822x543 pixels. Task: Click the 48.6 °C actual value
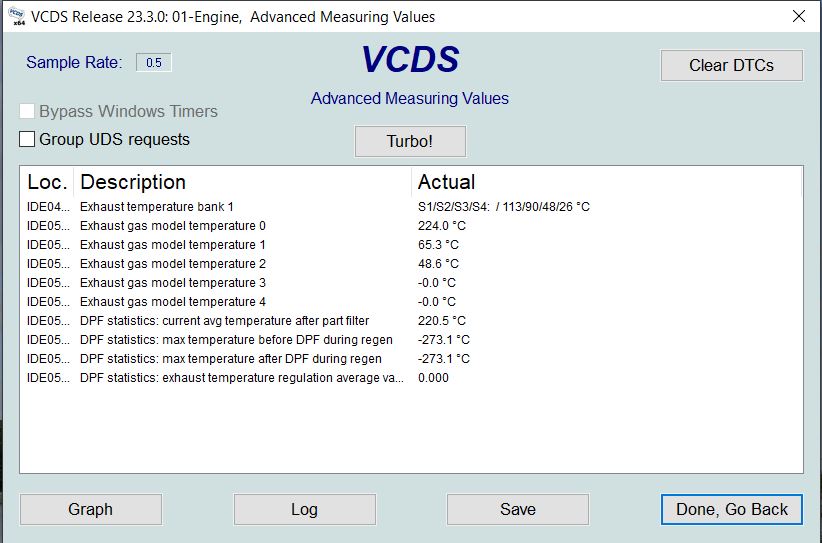438,264
